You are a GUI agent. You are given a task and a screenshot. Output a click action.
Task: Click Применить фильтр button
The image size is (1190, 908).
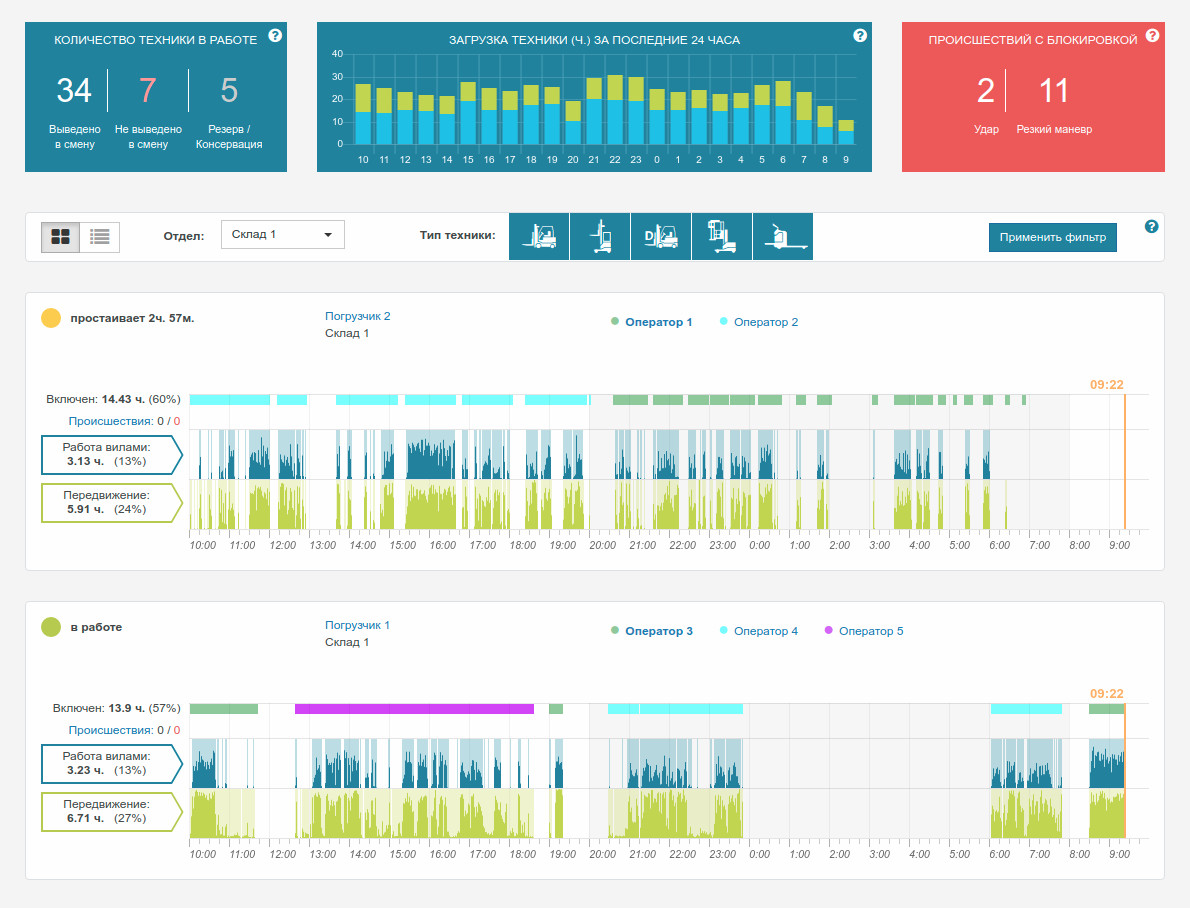[1053, 238]
